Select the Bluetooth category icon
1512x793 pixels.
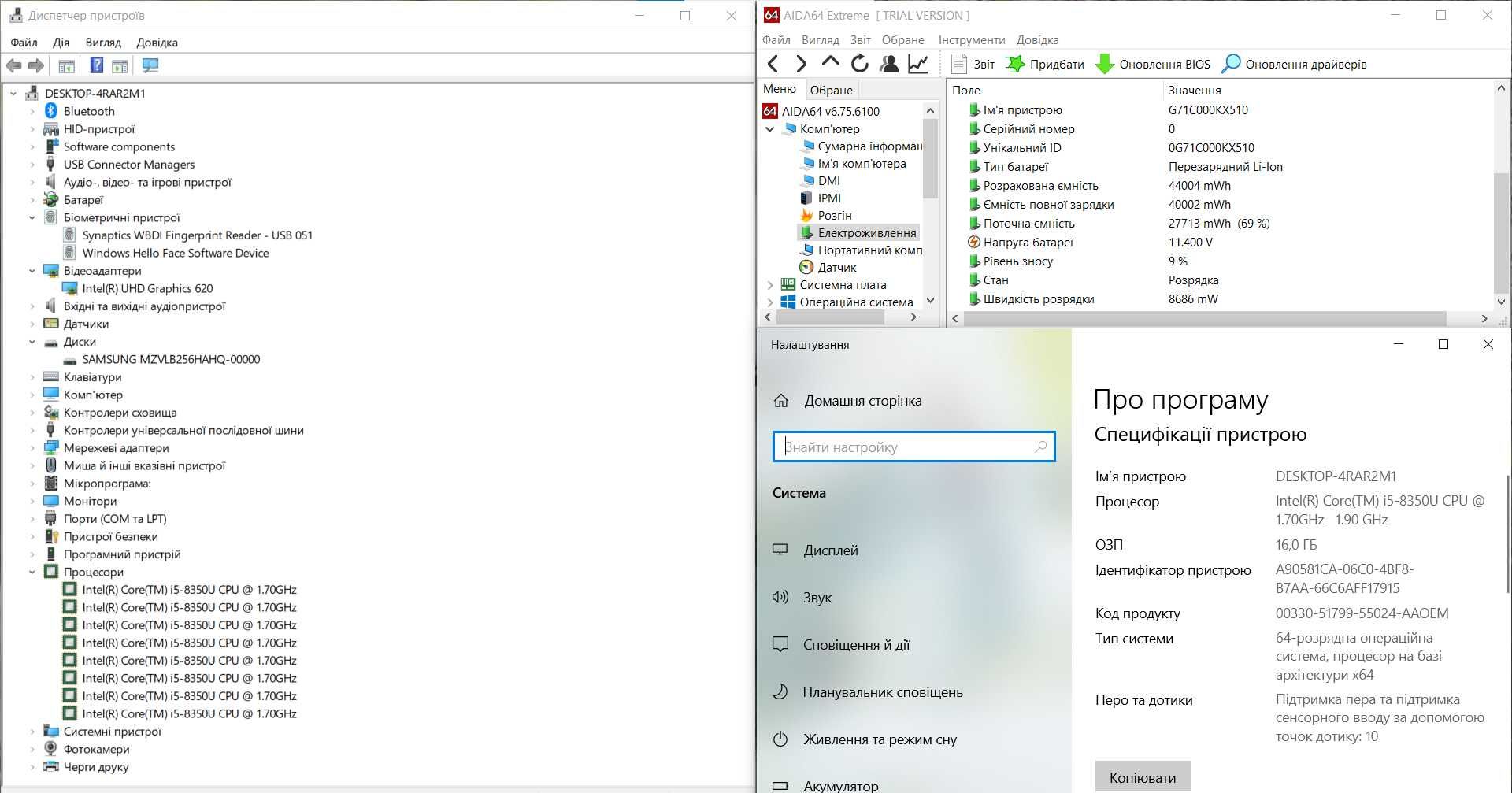[x=51, y=111]
